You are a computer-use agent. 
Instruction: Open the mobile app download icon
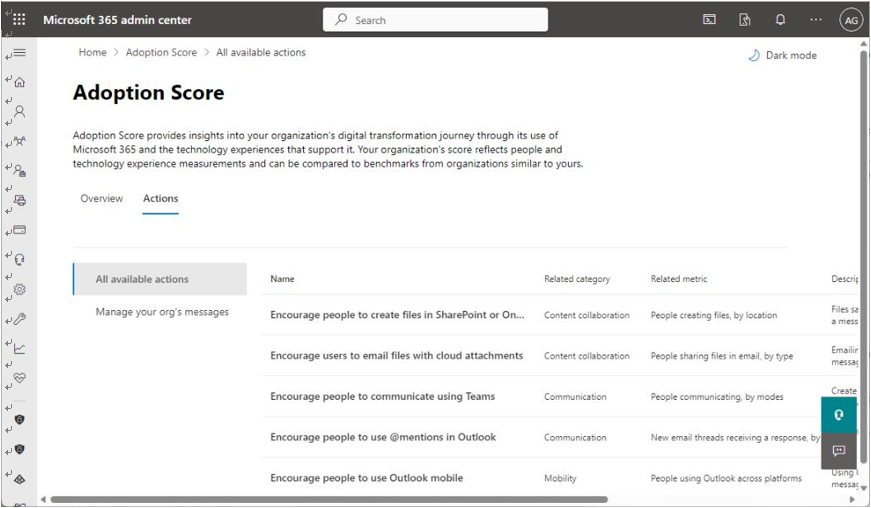(745, 20)
